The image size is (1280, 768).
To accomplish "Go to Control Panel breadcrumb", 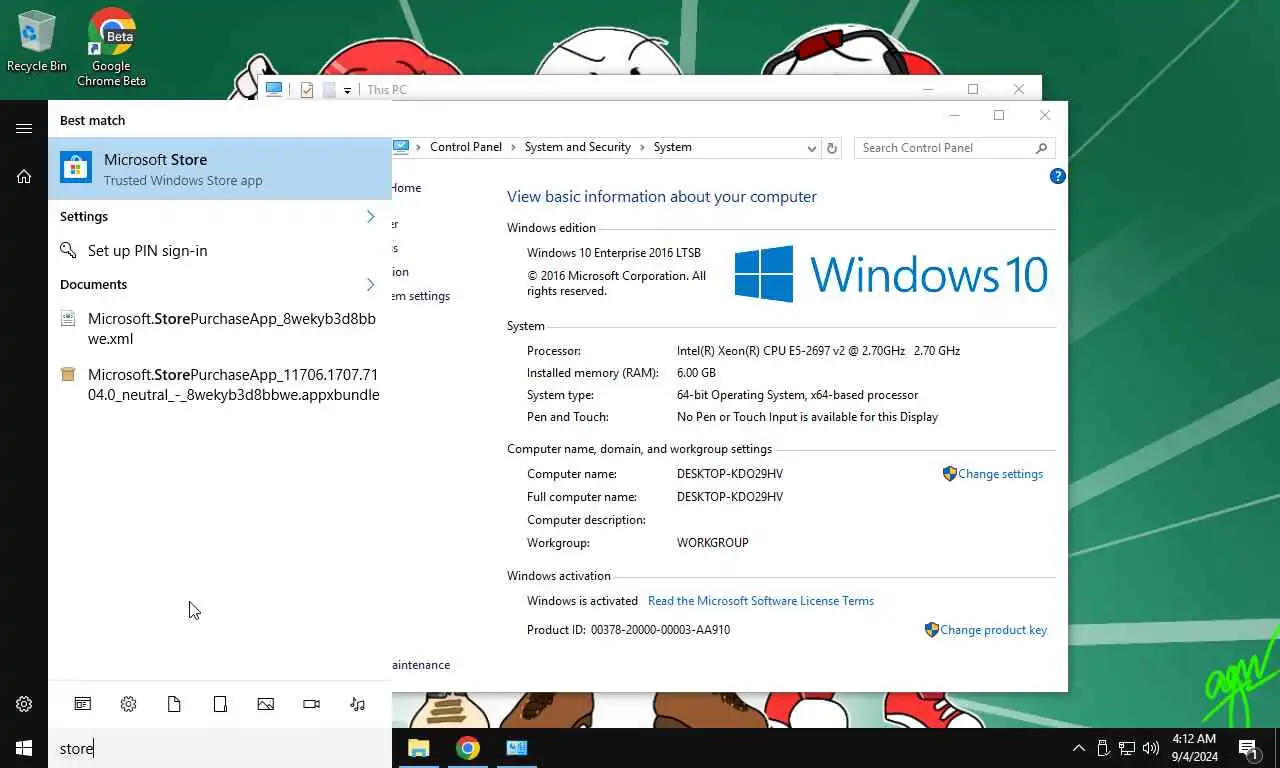I will coord(466,147).
